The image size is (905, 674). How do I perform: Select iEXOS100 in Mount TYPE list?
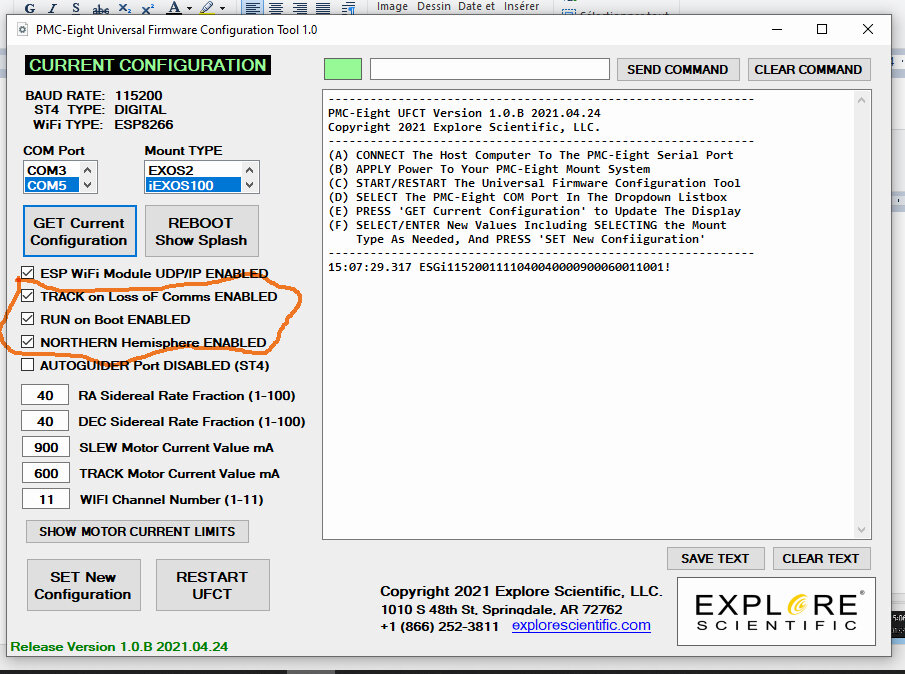pyautogui.click(x=193, y=185)
